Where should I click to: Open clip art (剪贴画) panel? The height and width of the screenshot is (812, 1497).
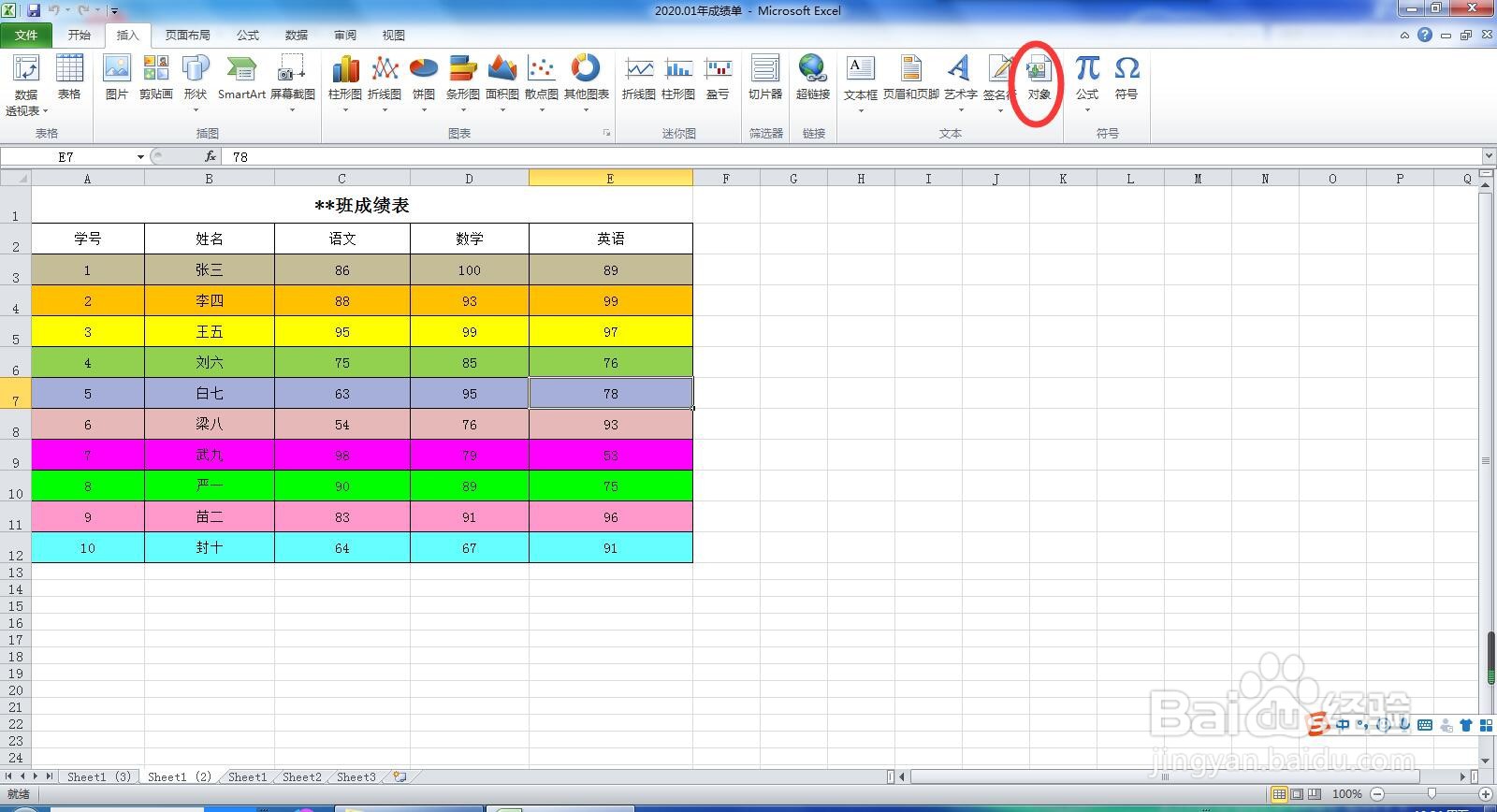click(156, 78)
